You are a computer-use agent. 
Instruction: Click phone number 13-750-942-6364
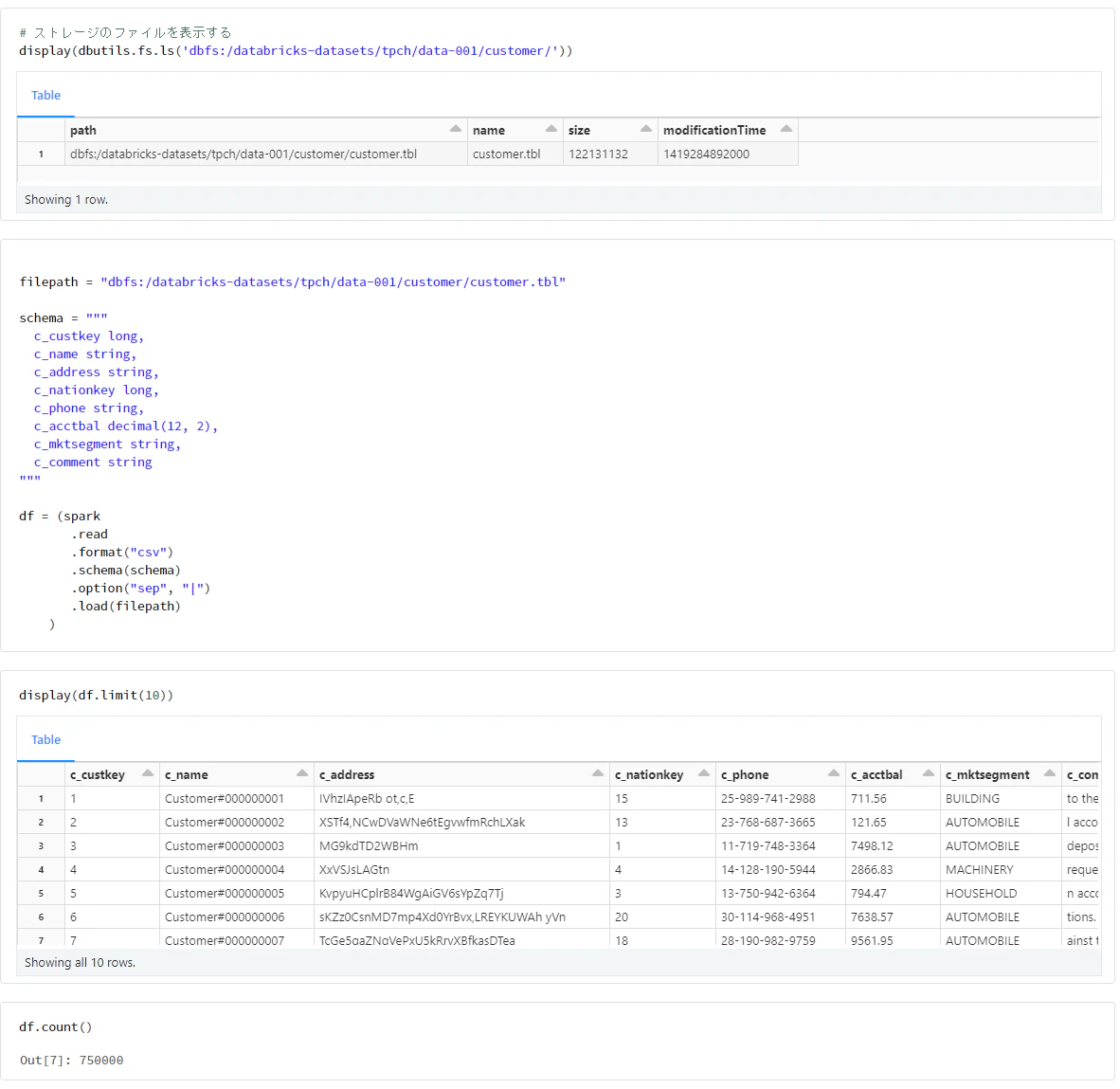click(x=780, y=893)
